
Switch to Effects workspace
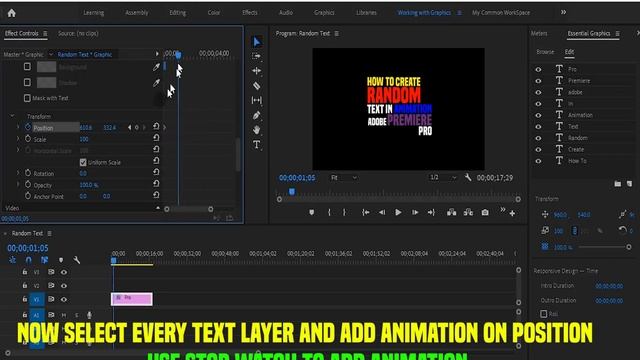(x=250, y=13)
